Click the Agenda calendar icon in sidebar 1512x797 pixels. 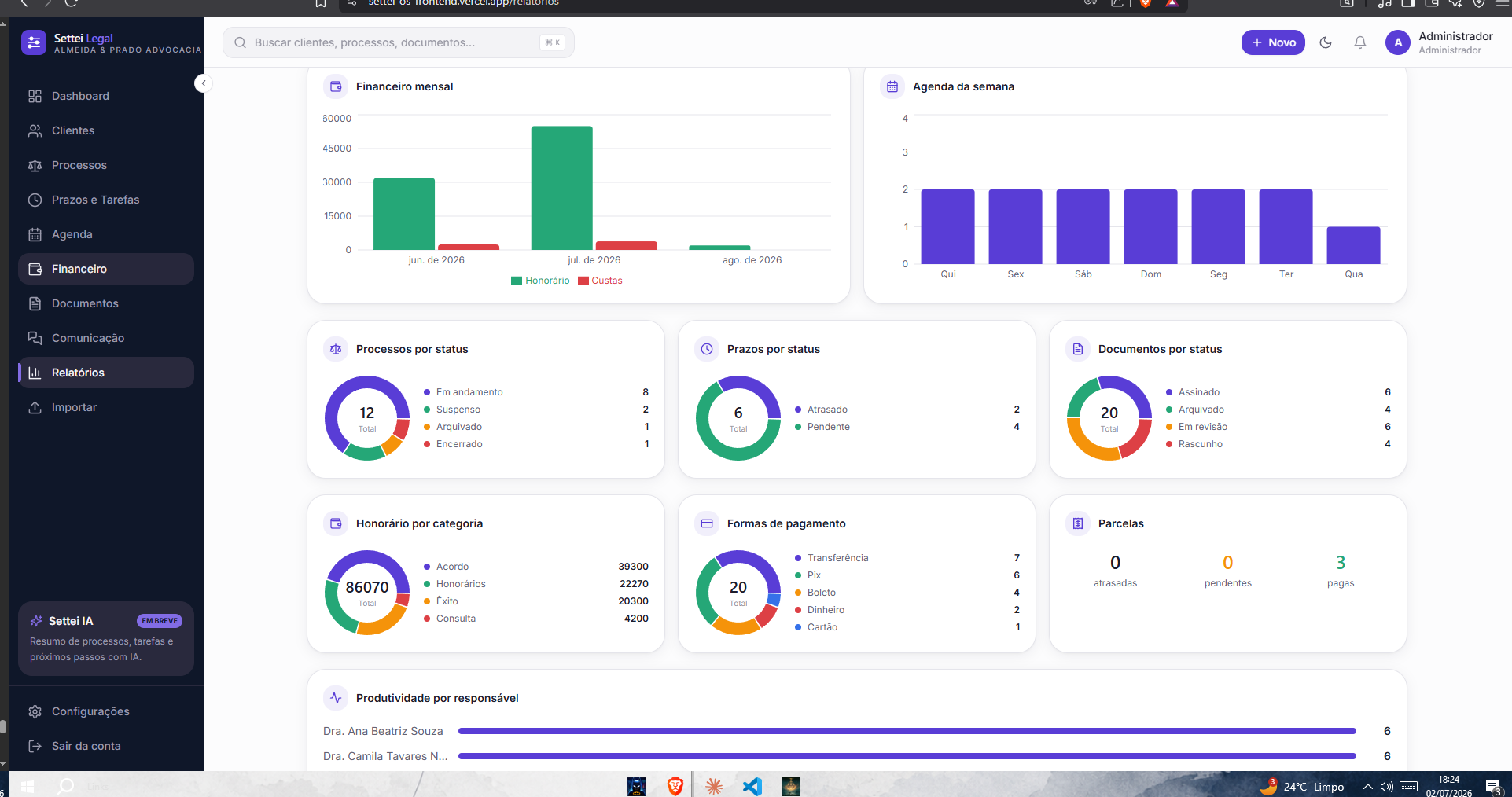(x=35, y=234)
